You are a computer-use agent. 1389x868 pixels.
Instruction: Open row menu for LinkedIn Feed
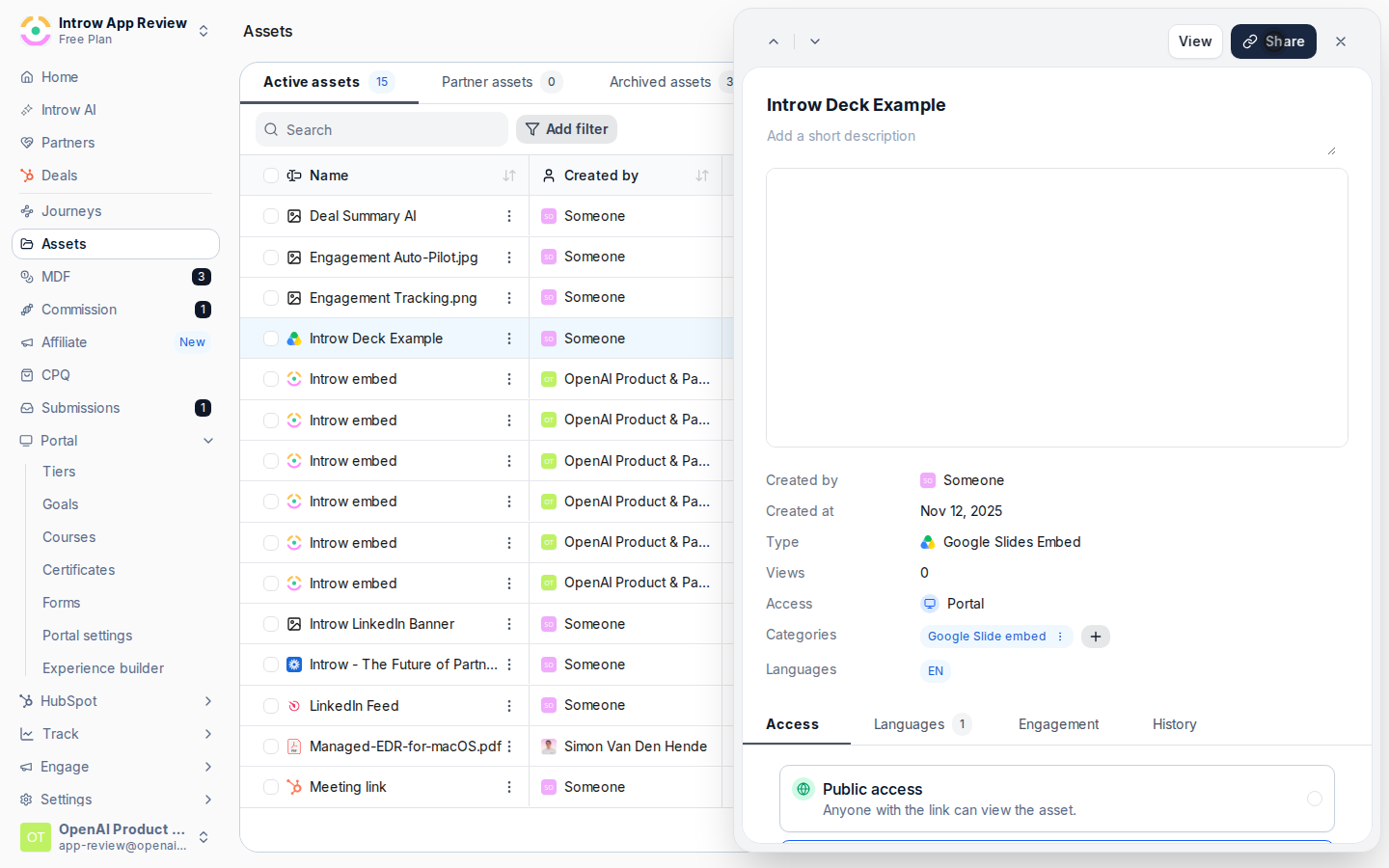click(x=509, y=706)
